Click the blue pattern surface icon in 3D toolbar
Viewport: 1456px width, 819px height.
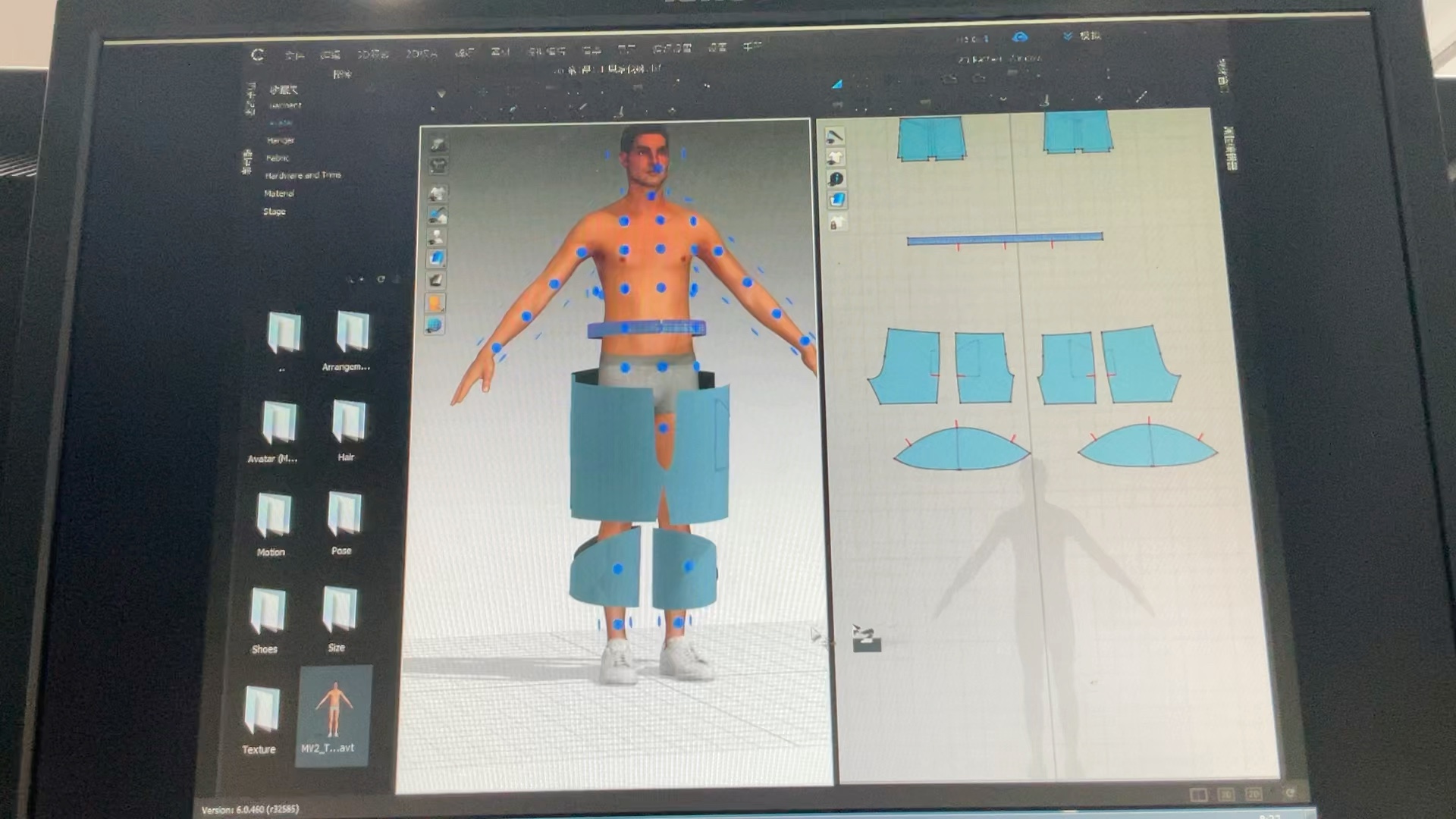(437, 259)
